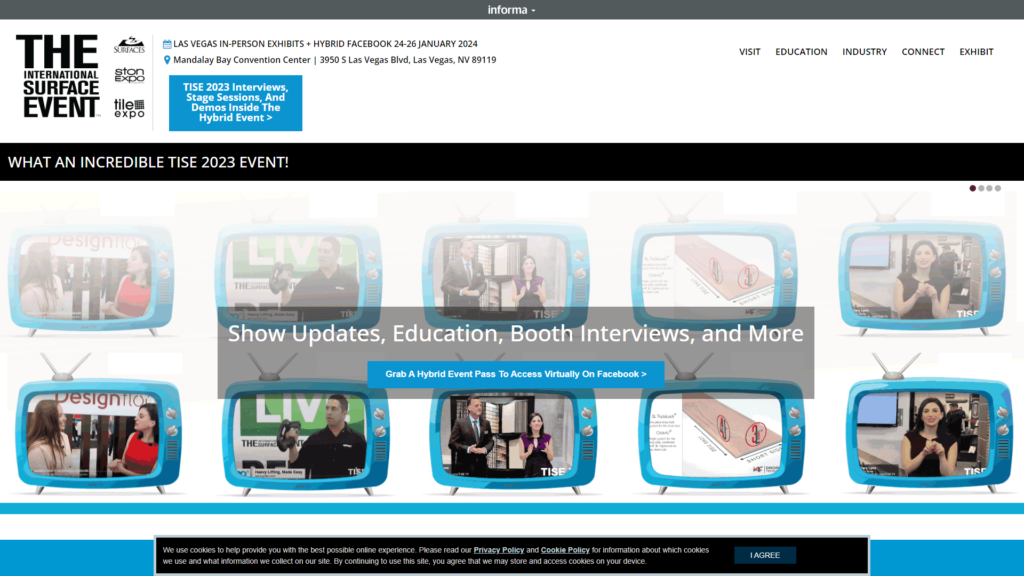
Task: Open the bottom-row Designfloor interview TV thumbnail
Action: 99,436
